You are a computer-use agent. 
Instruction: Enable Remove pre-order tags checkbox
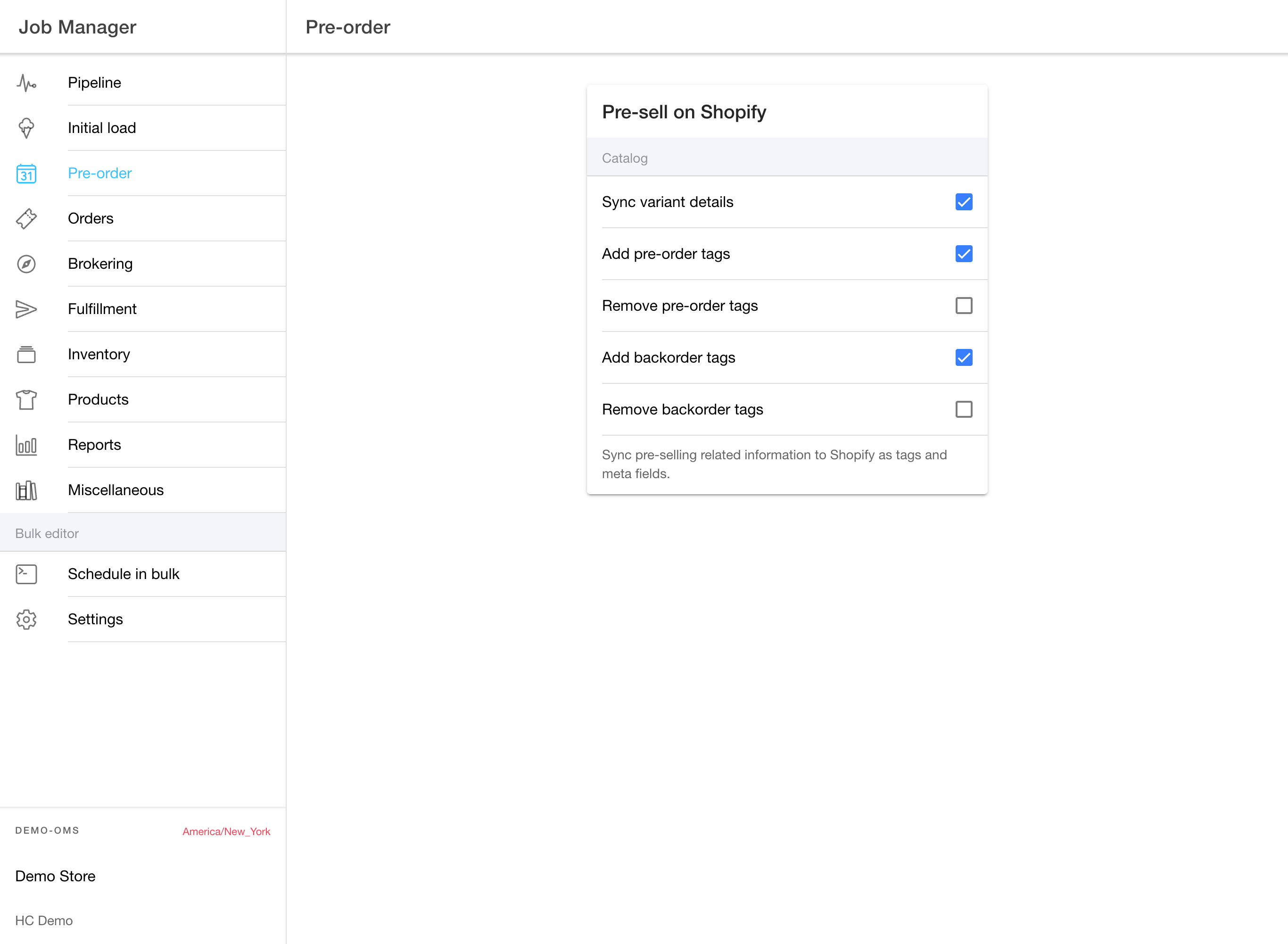[x=964, y=306]
